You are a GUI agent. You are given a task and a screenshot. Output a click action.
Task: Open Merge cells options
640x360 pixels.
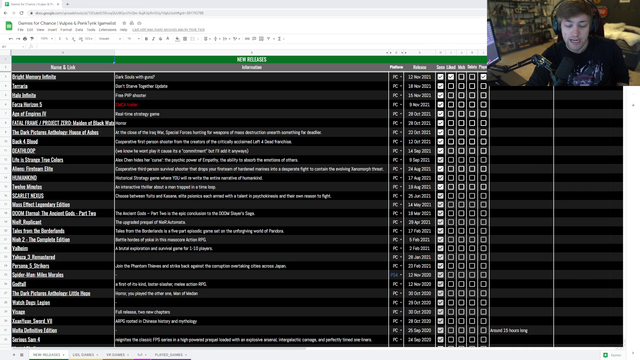point(193,39)
